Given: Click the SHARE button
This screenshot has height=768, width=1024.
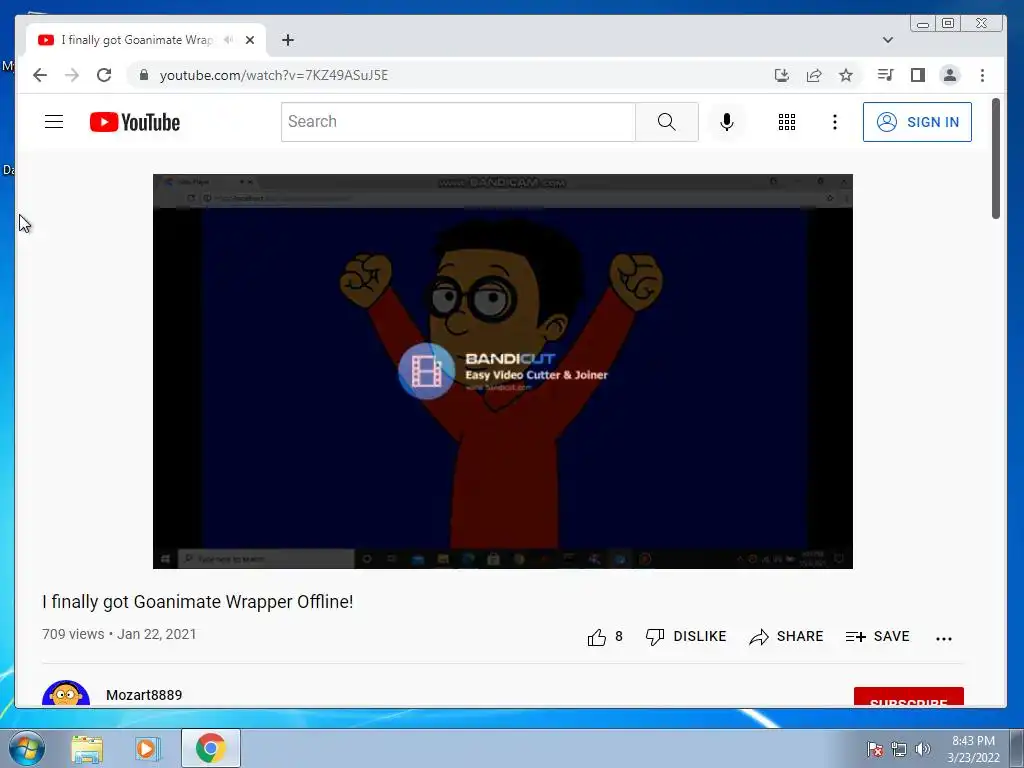Looking at the screenshot, I should tap(786, 637).
